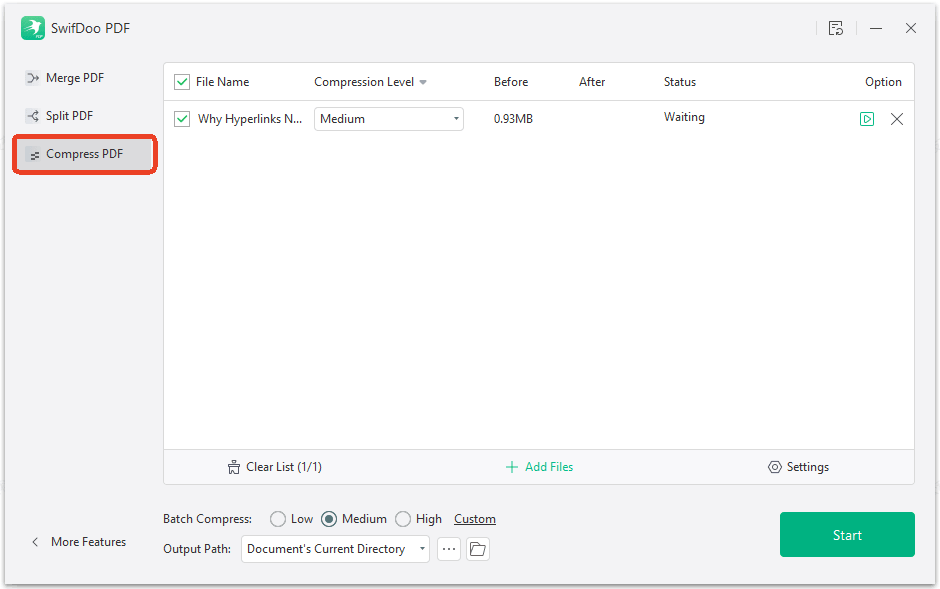Select the Low batch compress option
The height and width of the screenshot is (589, 940).
click(x=278, y=519)
